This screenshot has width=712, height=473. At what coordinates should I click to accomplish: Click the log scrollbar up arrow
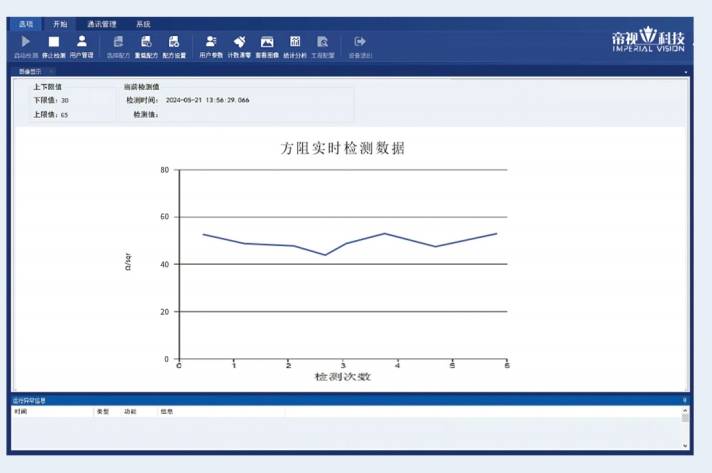click(x=685, y=410)
